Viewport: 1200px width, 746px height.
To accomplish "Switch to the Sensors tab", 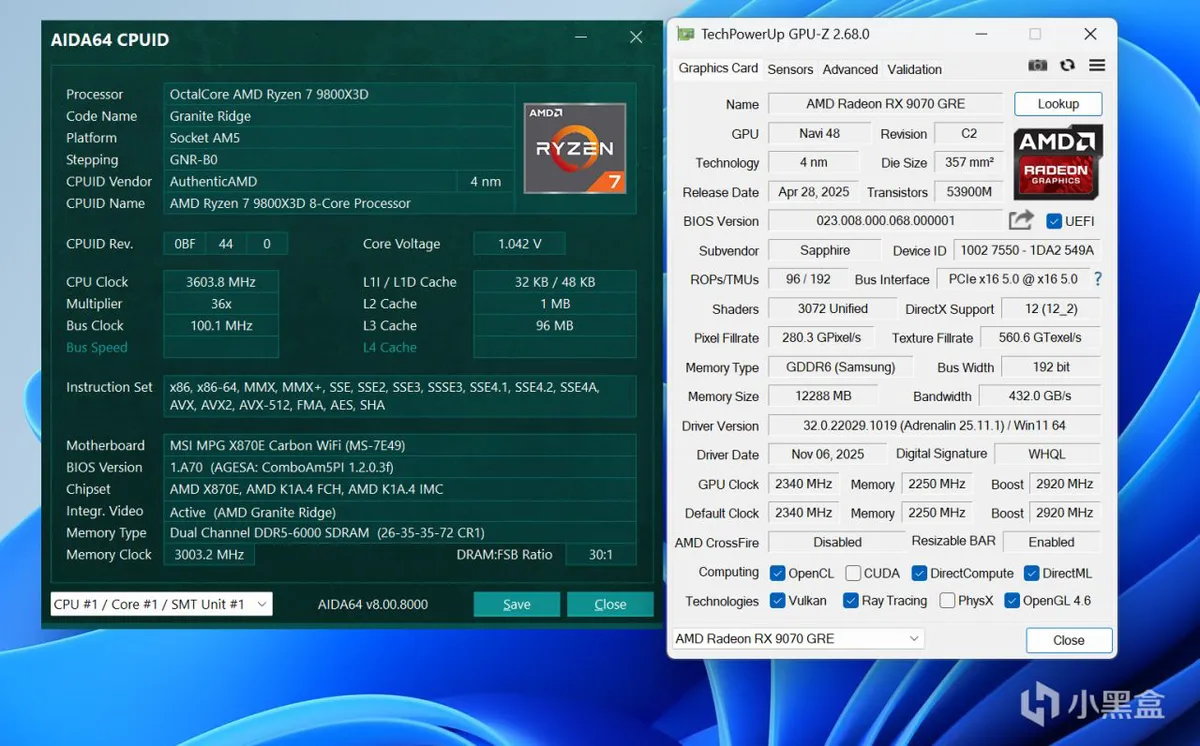I will tap(790, 69).
